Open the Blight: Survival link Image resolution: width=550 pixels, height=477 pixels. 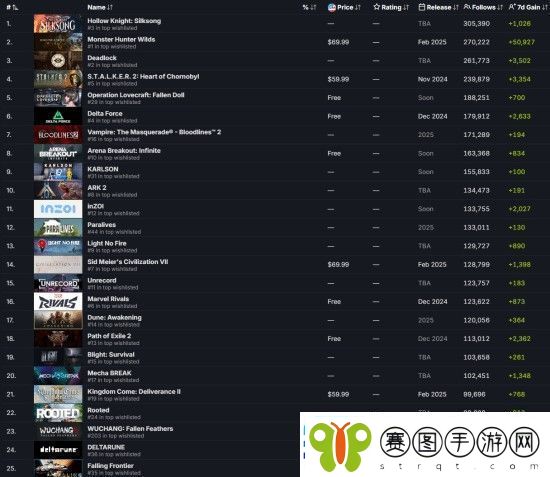click(111, 355)
